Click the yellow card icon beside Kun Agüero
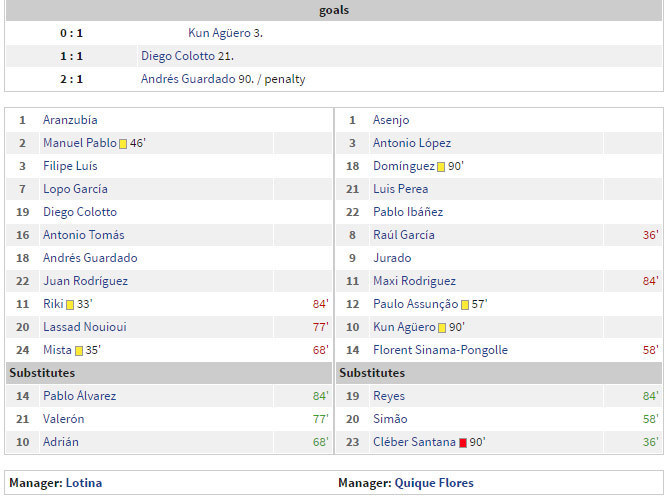Screen dimensions: 669x499 [x=442, y=327]
